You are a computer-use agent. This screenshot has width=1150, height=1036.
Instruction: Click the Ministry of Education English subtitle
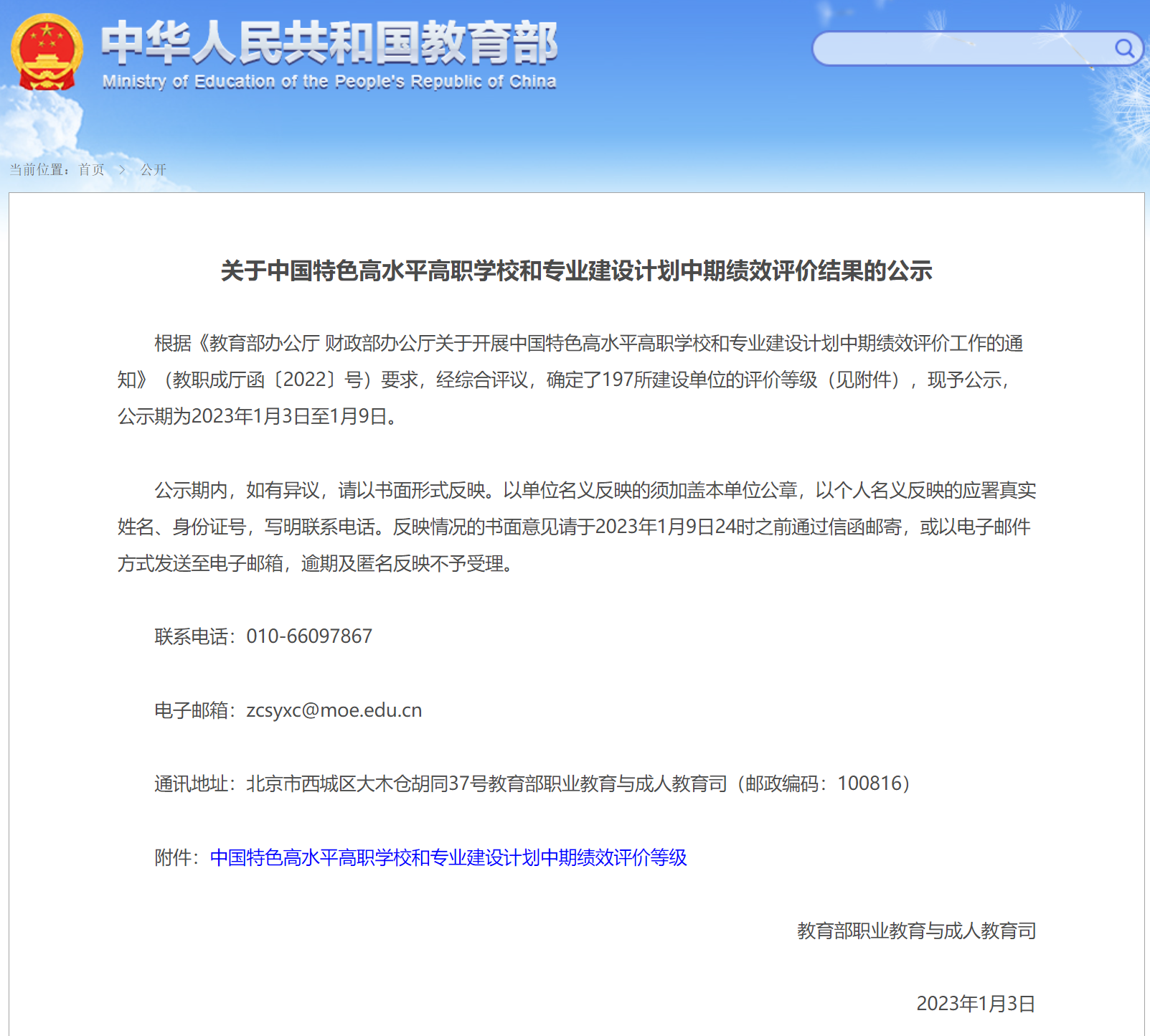pyautogui.click(x=329, y=82)
